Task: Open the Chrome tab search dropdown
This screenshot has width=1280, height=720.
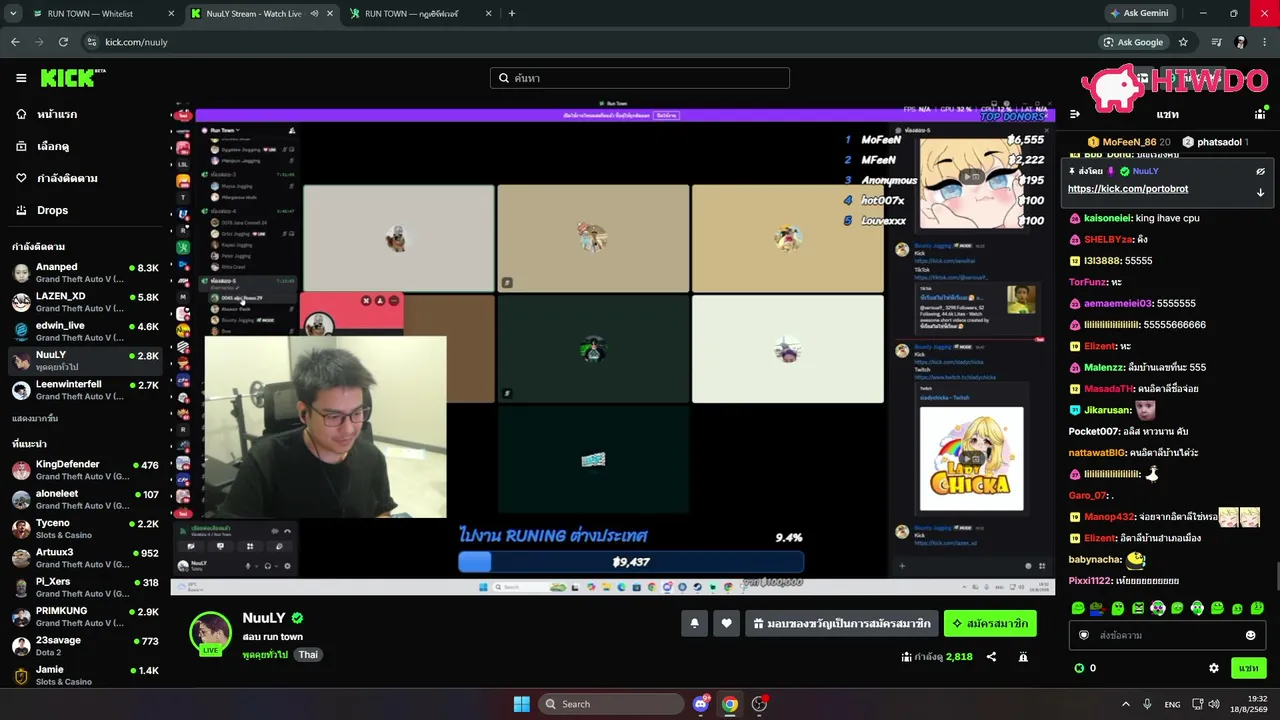Action: click(x=13, y=14)
